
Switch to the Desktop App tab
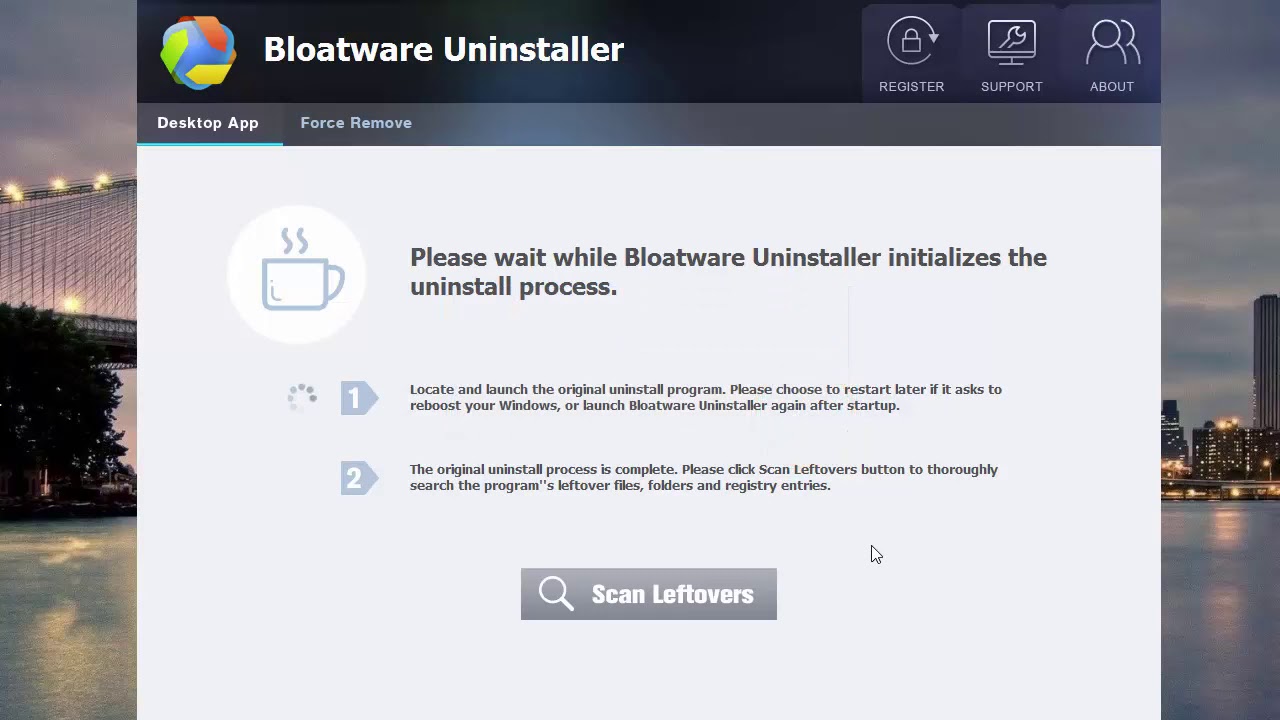[208, 123]
